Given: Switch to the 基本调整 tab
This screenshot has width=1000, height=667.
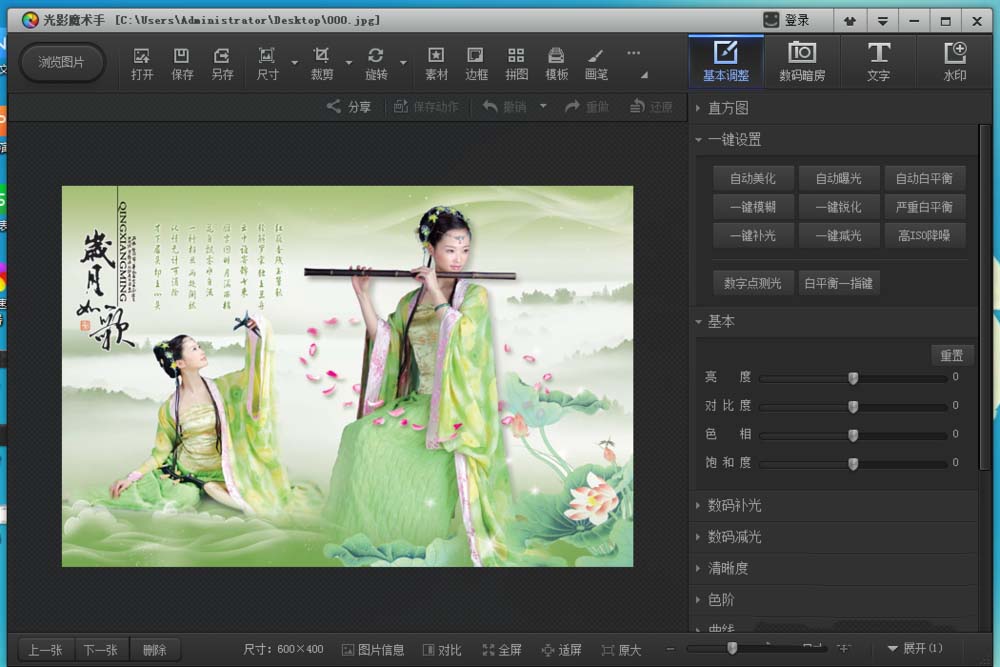Looking at the screenshot, I should pyautogui.click(x=726, y=61).
